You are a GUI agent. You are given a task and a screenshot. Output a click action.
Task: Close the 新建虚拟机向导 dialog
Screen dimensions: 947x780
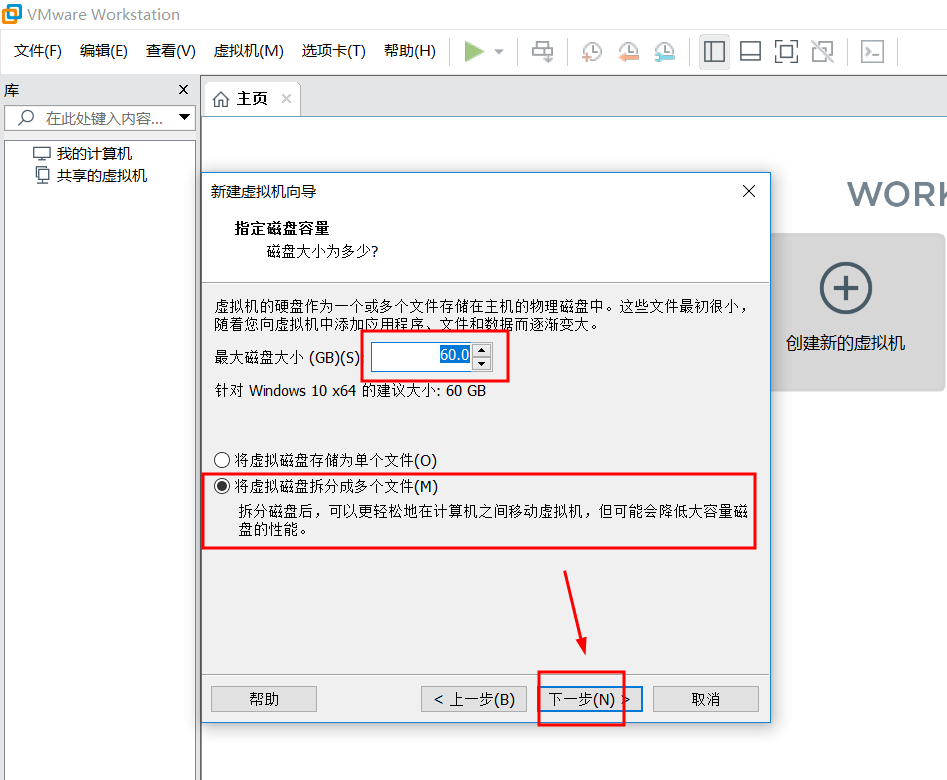(x=749, y=191)
